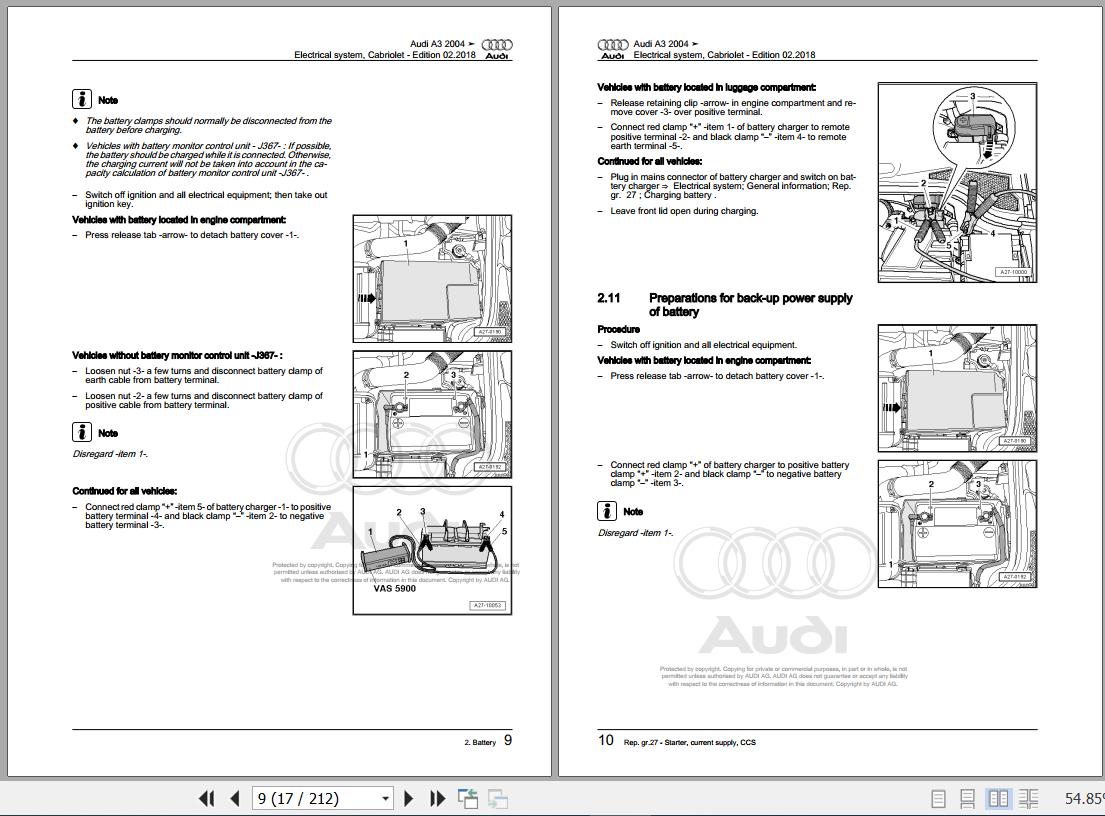The width and height of the screenshot is (1105, 816).
Task: Click heading '2.11 Preparations for back-up power supply'
Action: 724,304
